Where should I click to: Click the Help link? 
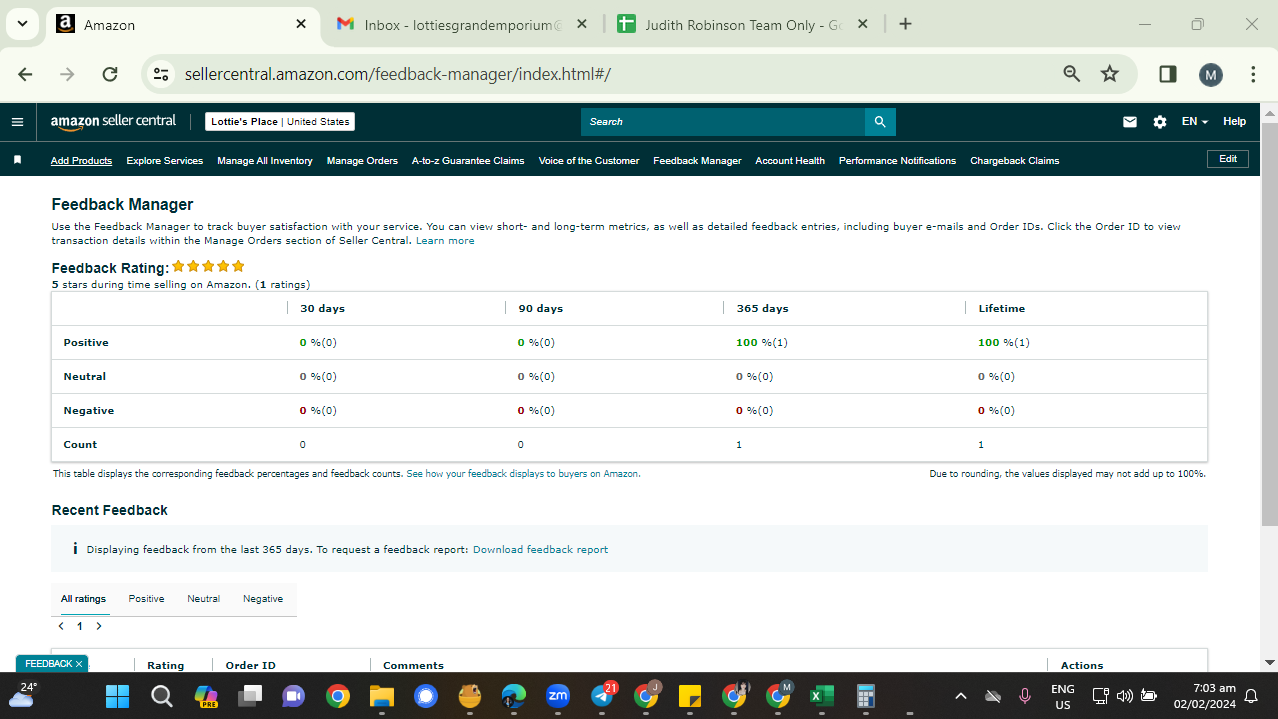point(1235,122)
